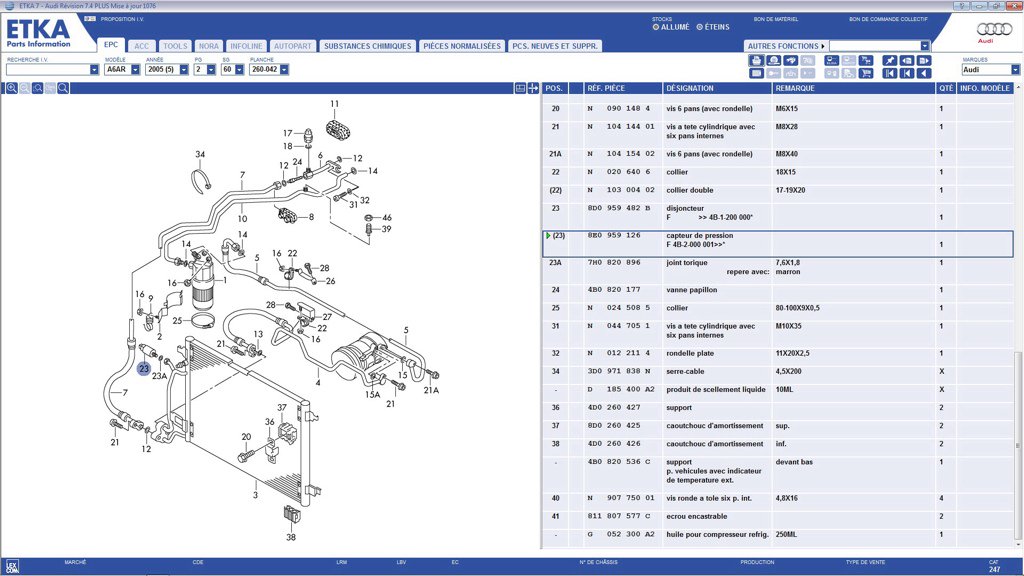The width and height of the screenshot is (1024, 576).
Task: Click the print icon in the toolbar
Action: pyautogui.click(x=756, y=60)
